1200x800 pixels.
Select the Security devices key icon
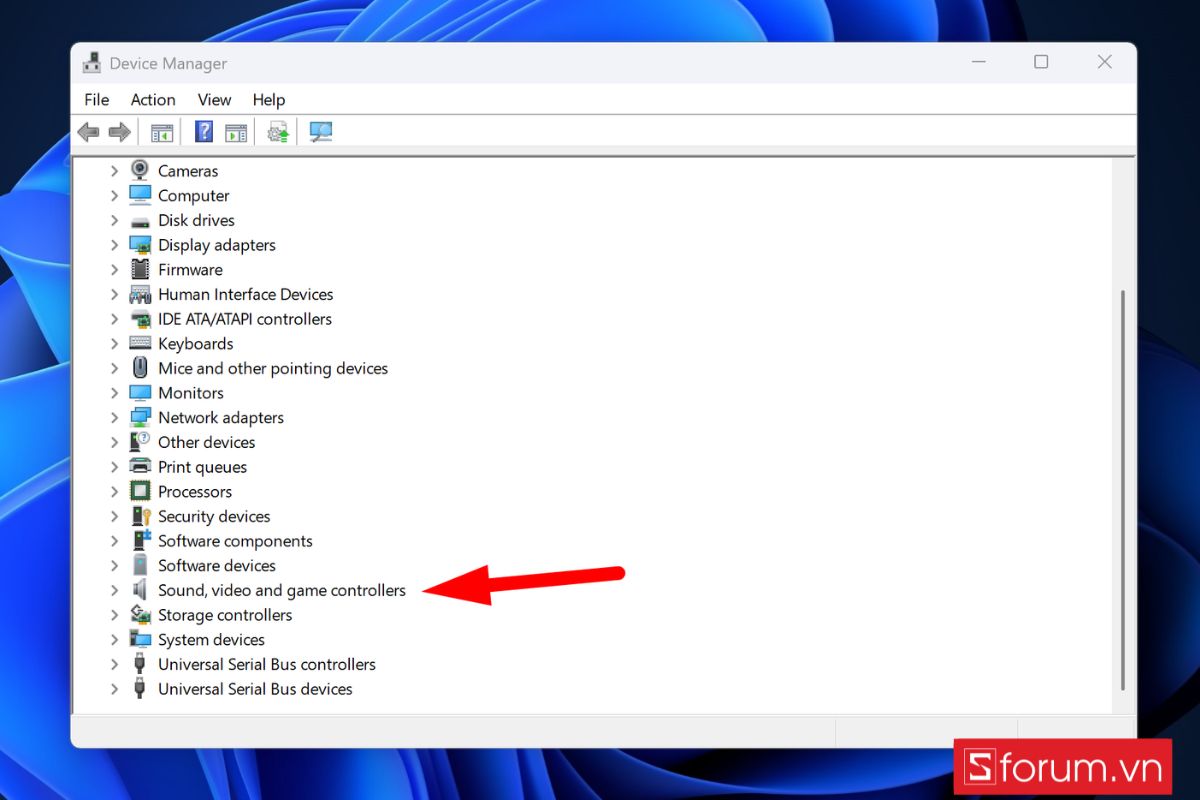(x=140, y=516)
